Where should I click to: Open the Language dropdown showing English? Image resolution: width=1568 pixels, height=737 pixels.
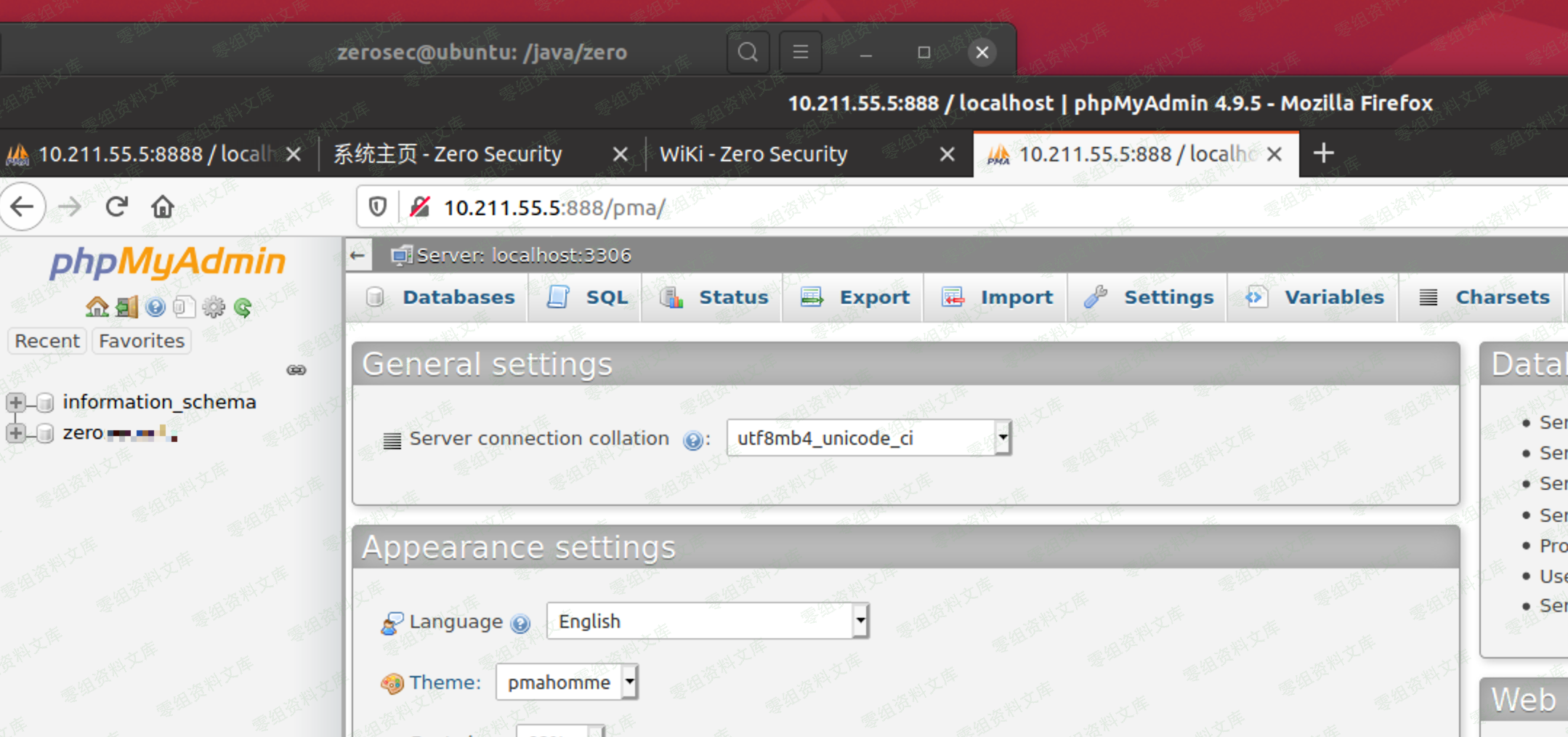pos(707,621)
